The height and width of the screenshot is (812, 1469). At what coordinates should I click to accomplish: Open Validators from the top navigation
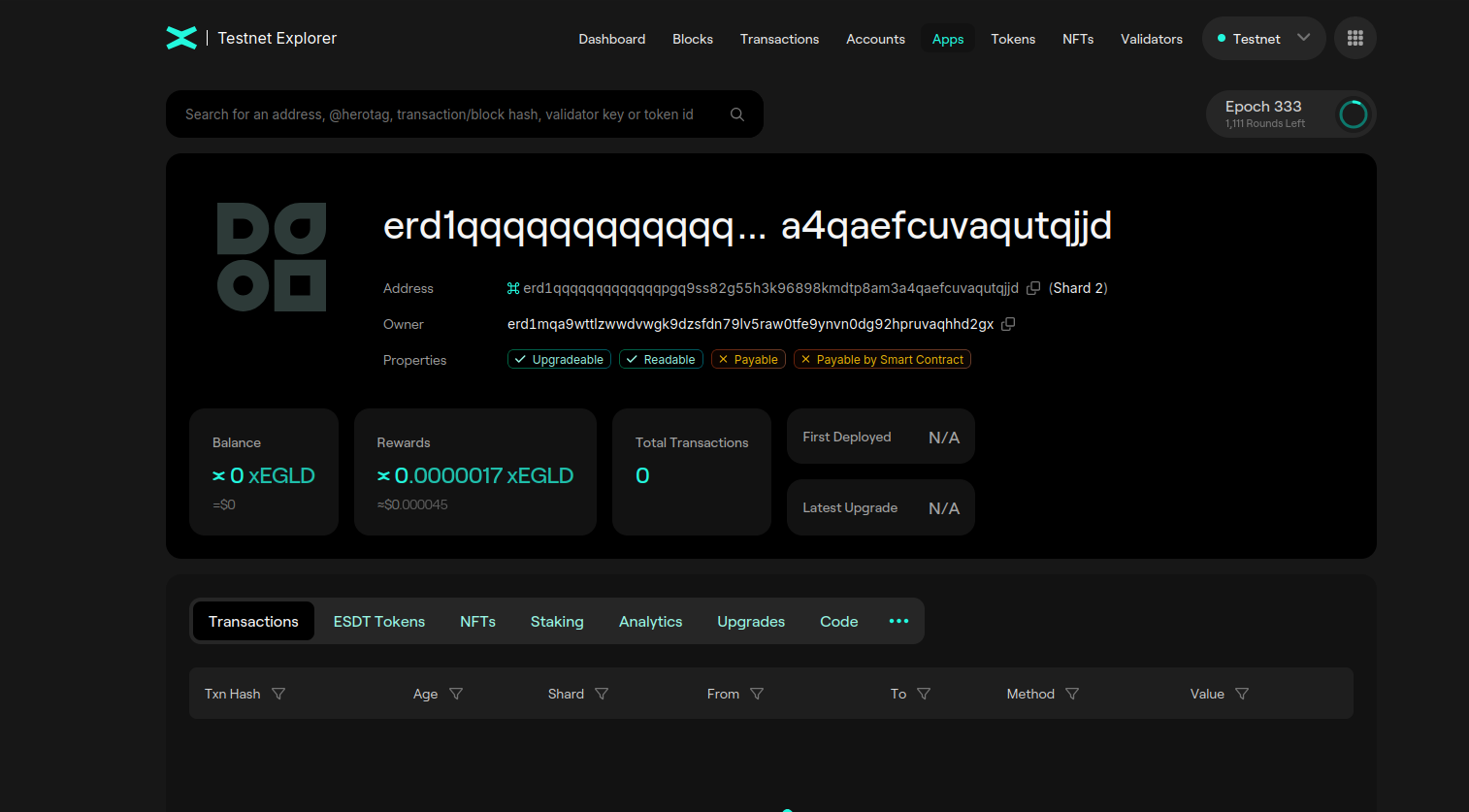(x=1151, y=39)
